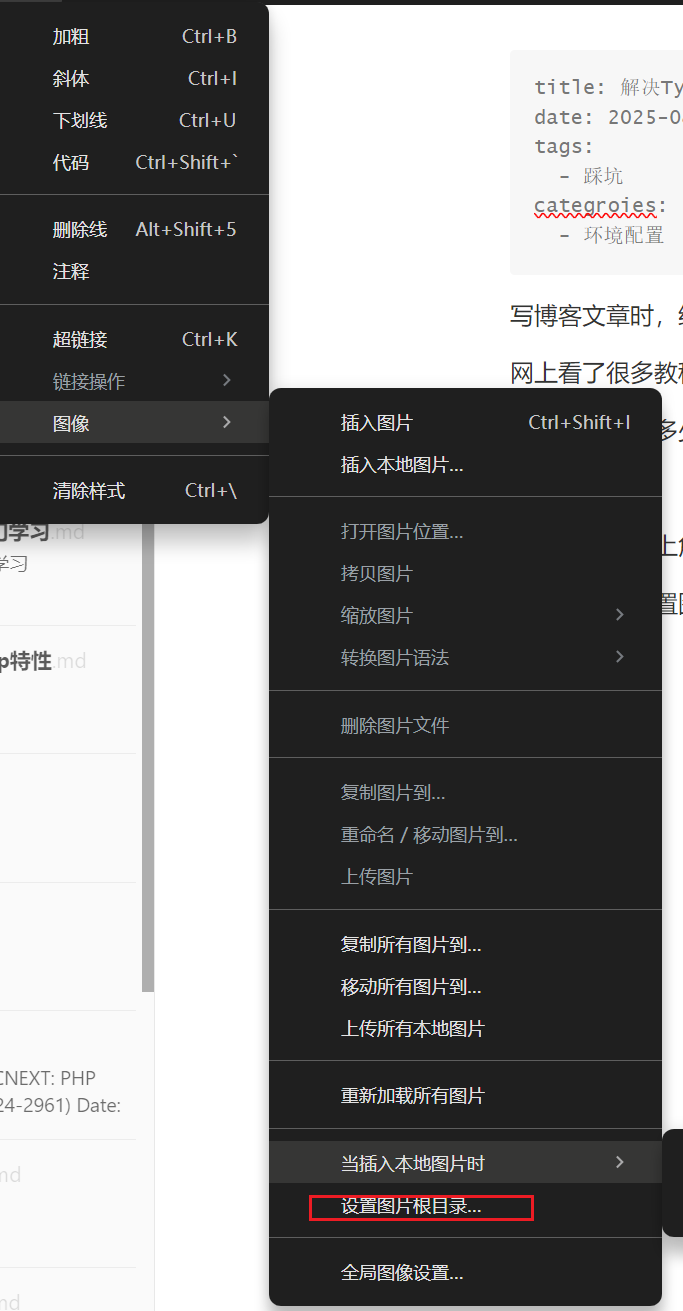The width and height of the screenshot is (683, 1311).
Task: Select the 注释 comment menu item
Action: (x=71, y=272)
